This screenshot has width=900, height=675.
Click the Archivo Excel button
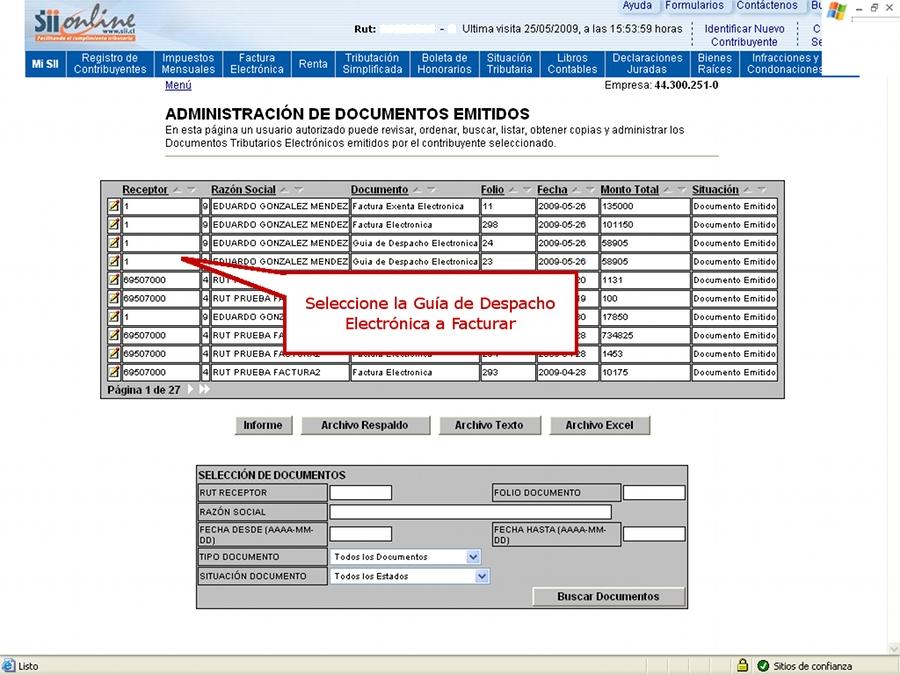599,425
